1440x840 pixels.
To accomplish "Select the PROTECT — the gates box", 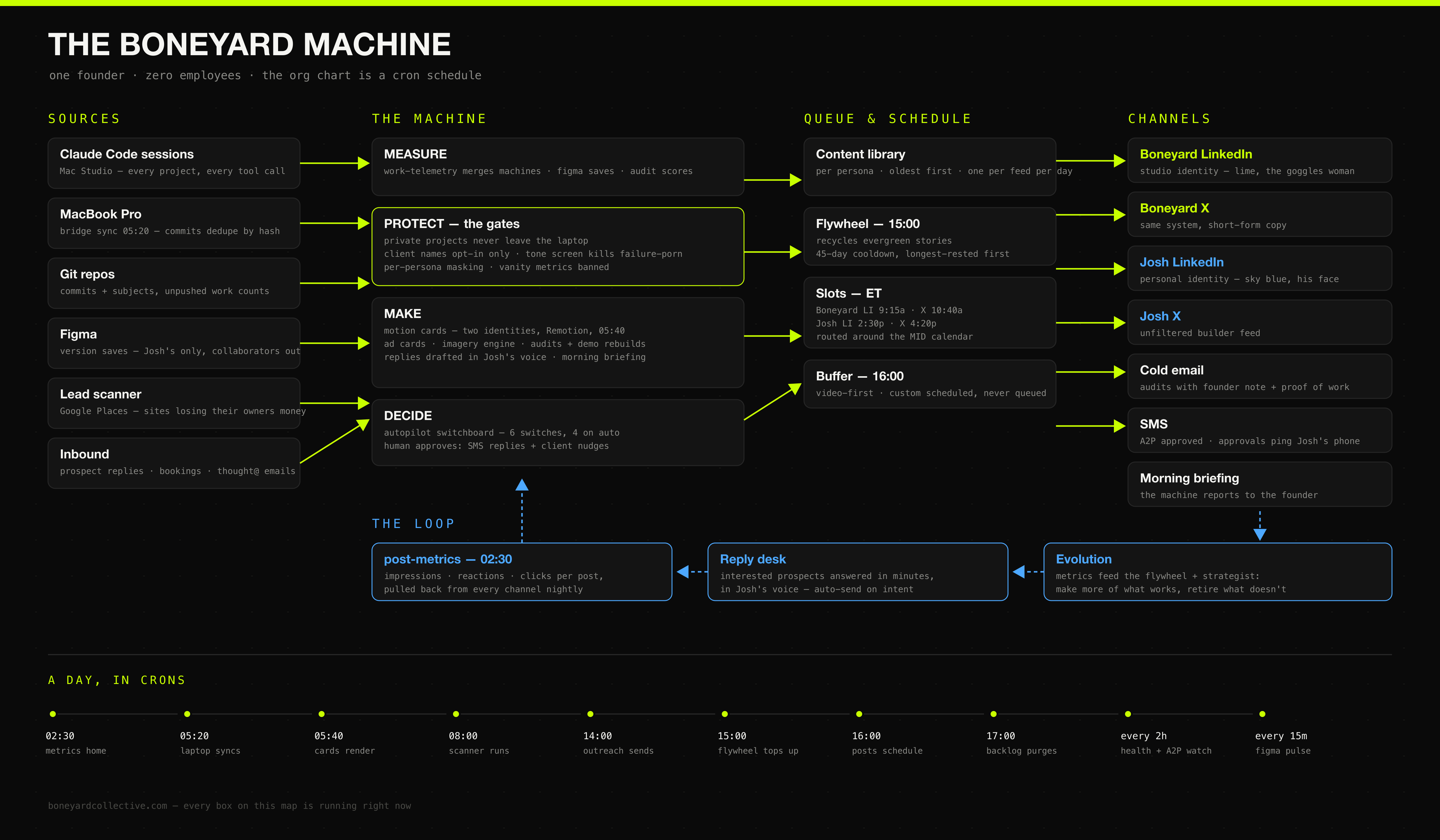I will 558,246.
